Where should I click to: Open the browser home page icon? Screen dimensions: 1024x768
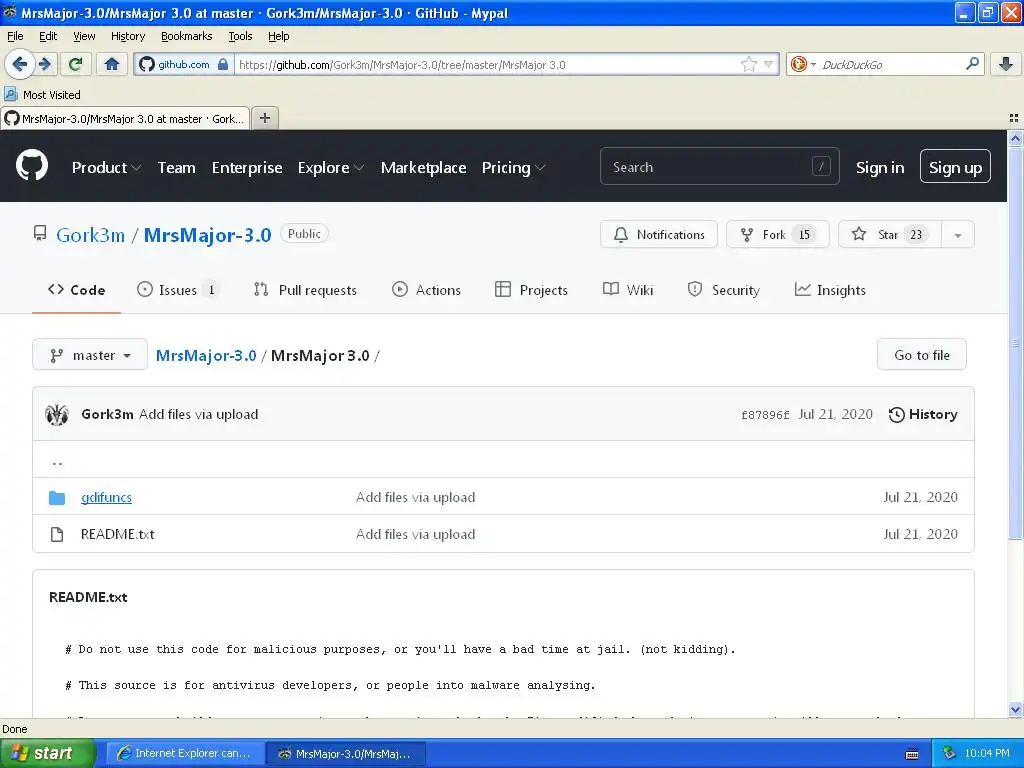pyautogui.click(x=112, y=64)
